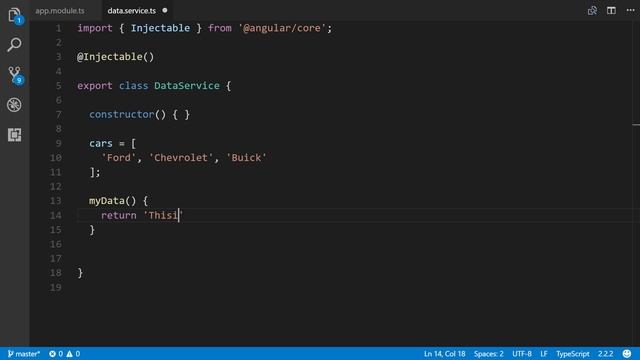The height and width of the screenshot is (360, 640).
Task: Open the Source Control view
Action: click(15, 75)
